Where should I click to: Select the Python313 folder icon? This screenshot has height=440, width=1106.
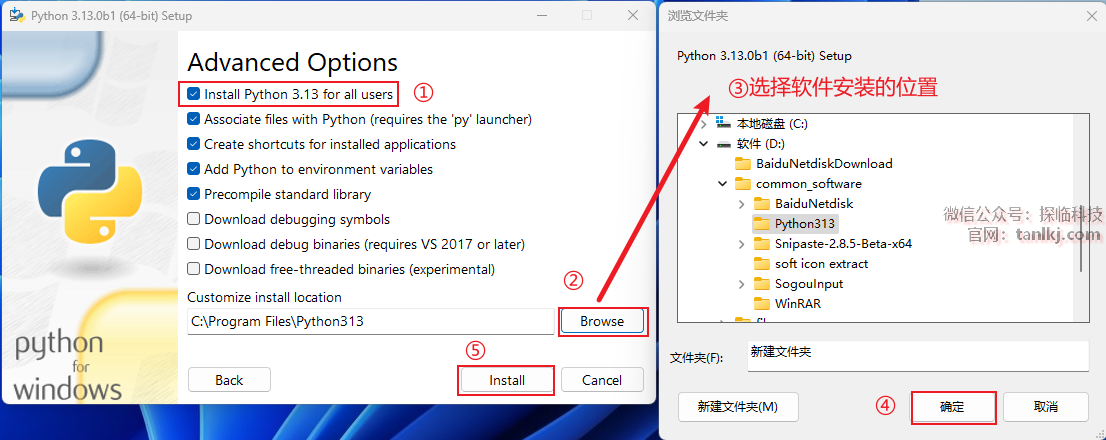tap(761, 224)
